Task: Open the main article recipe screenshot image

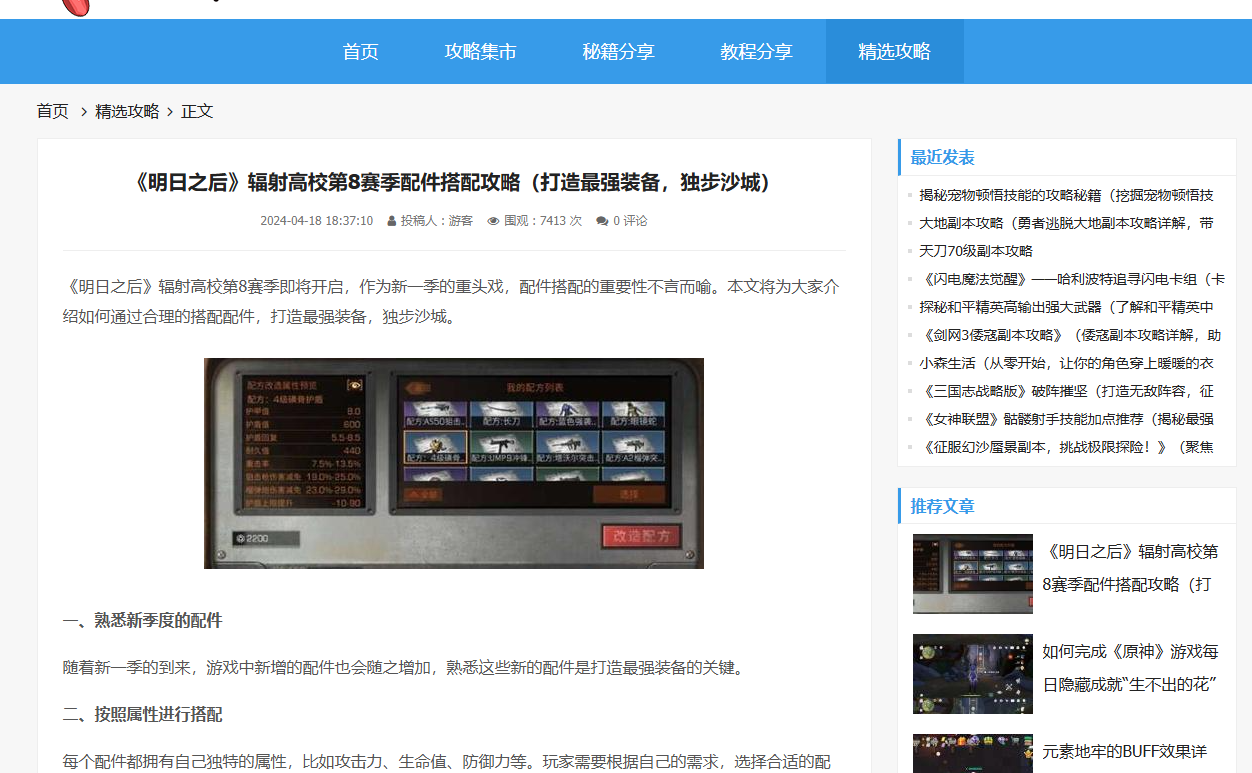Action: (454, 463)
